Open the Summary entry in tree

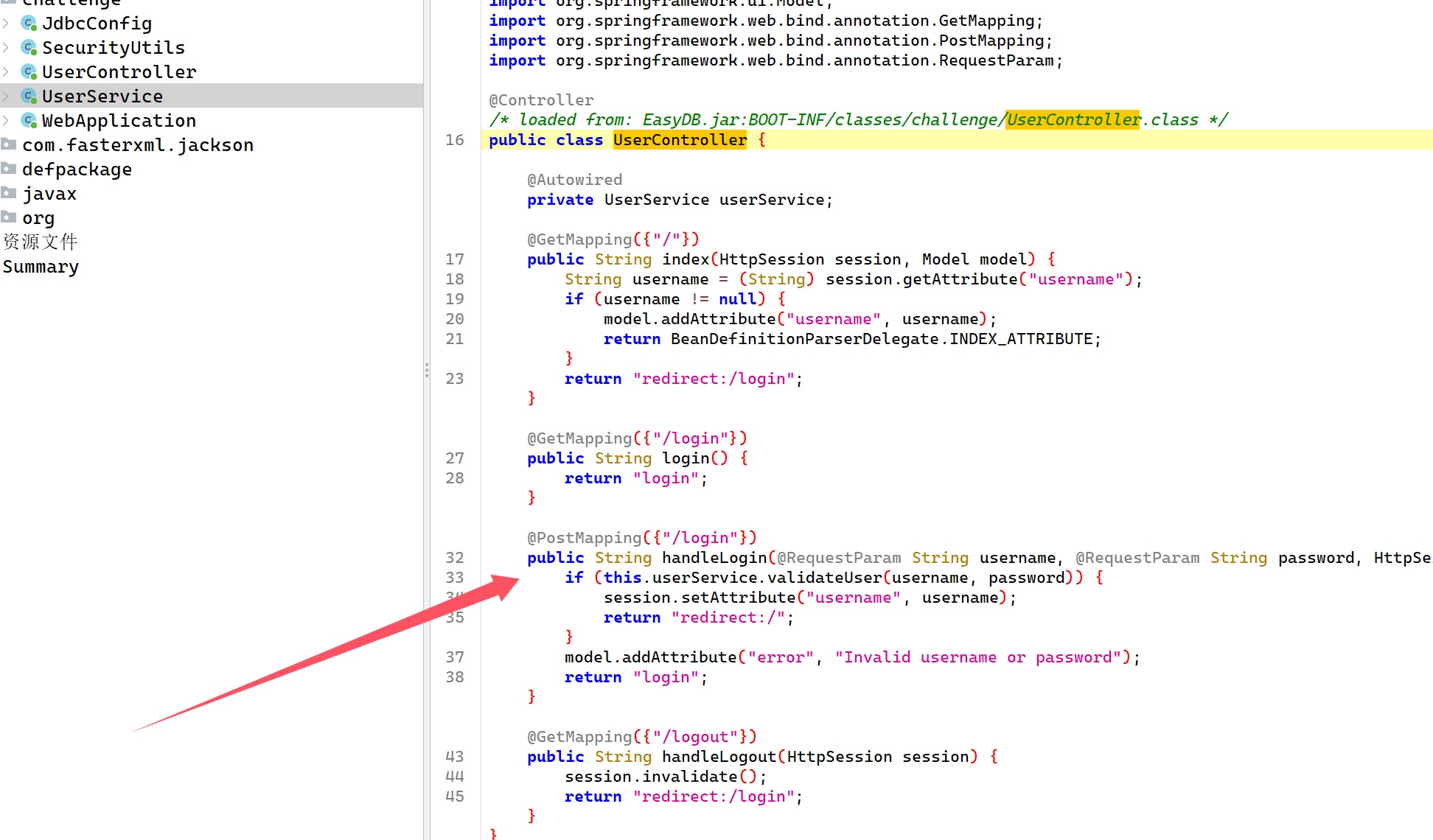point(41,267)
